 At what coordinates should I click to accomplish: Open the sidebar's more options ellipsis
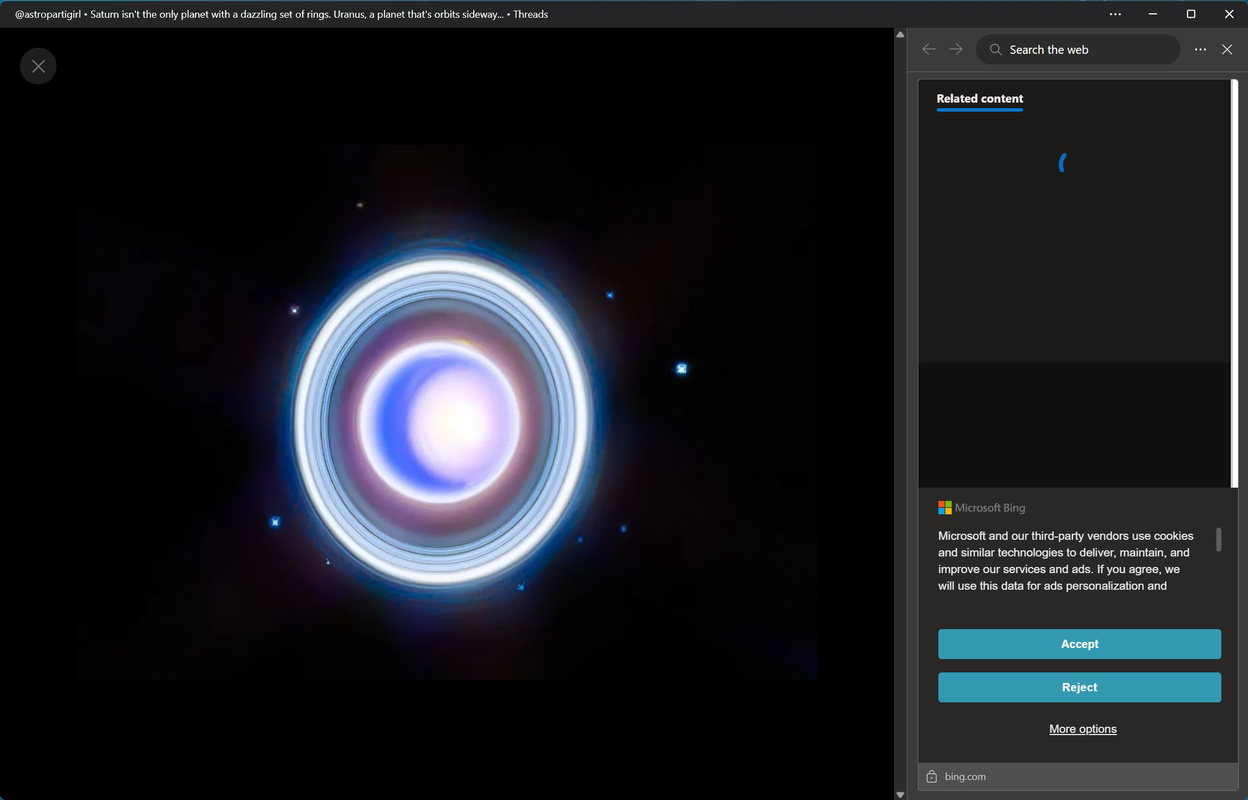1200,49
